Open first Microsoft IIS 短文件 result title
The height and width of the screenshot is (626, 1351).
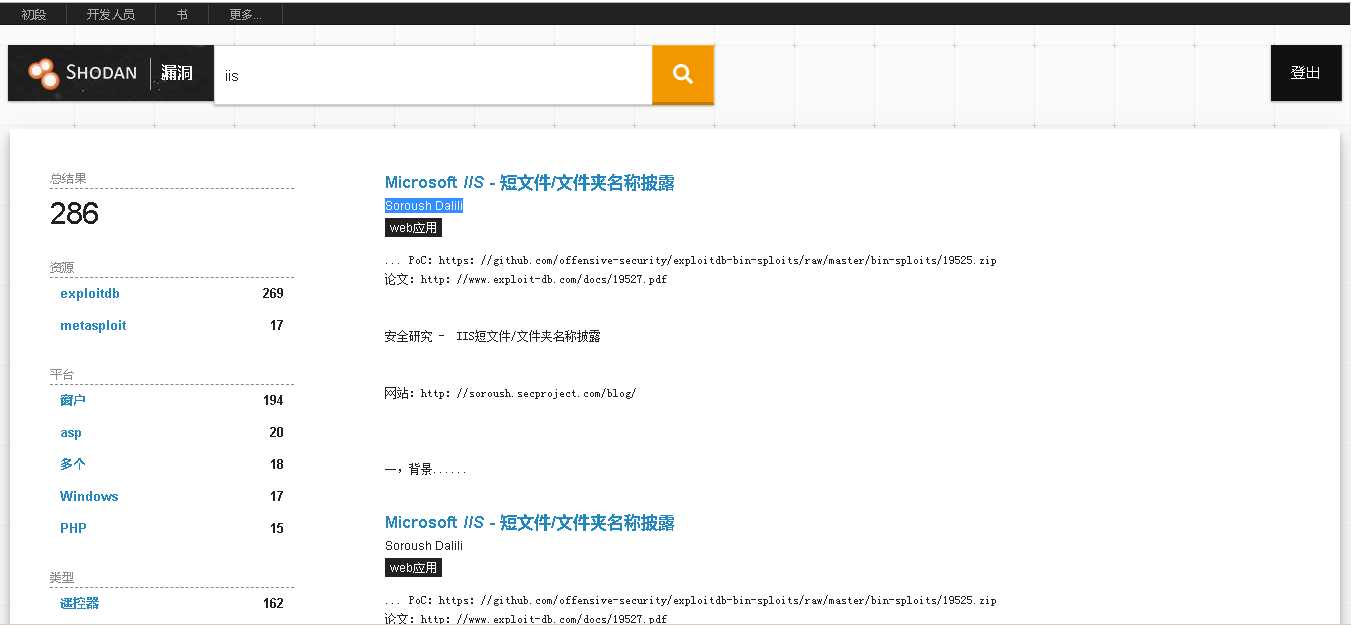530,182
